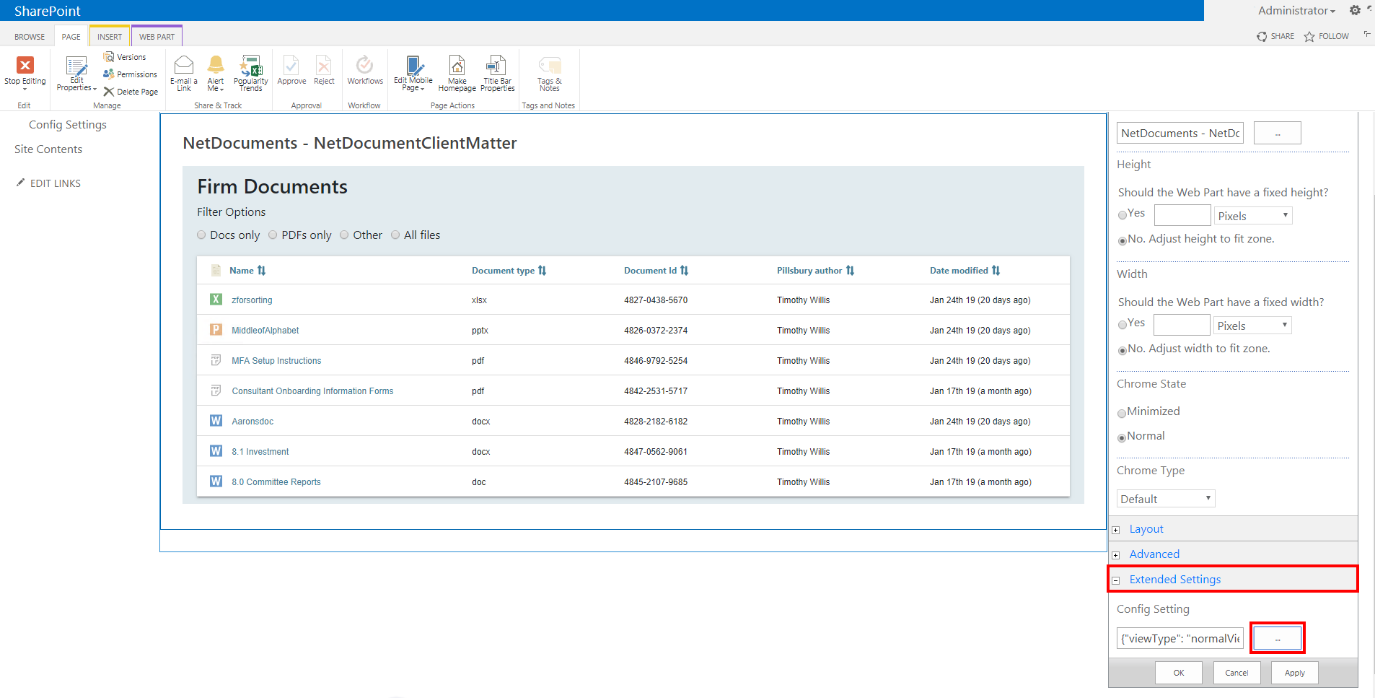Open page Permissions
Screen dimensions: 1375x698
click(x=130, y=74)
